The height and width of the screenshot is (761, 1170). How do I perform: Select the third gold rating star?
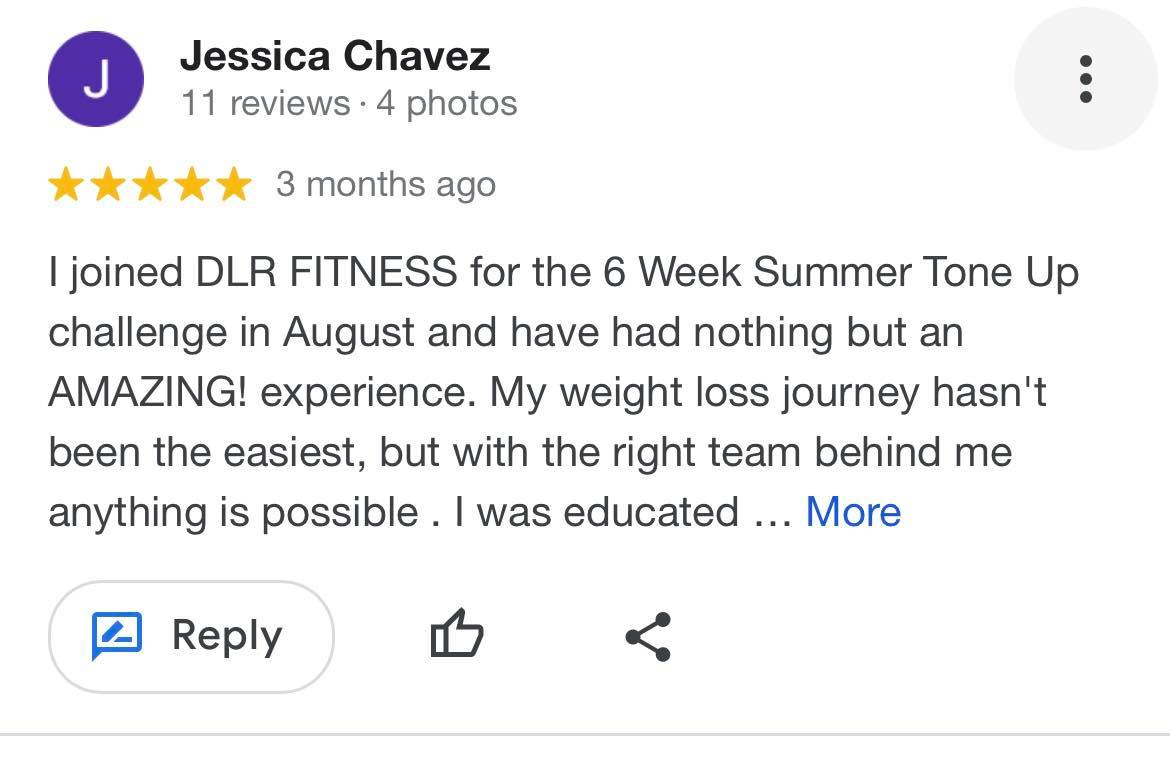pyautogui.click(x=150, y=185)
